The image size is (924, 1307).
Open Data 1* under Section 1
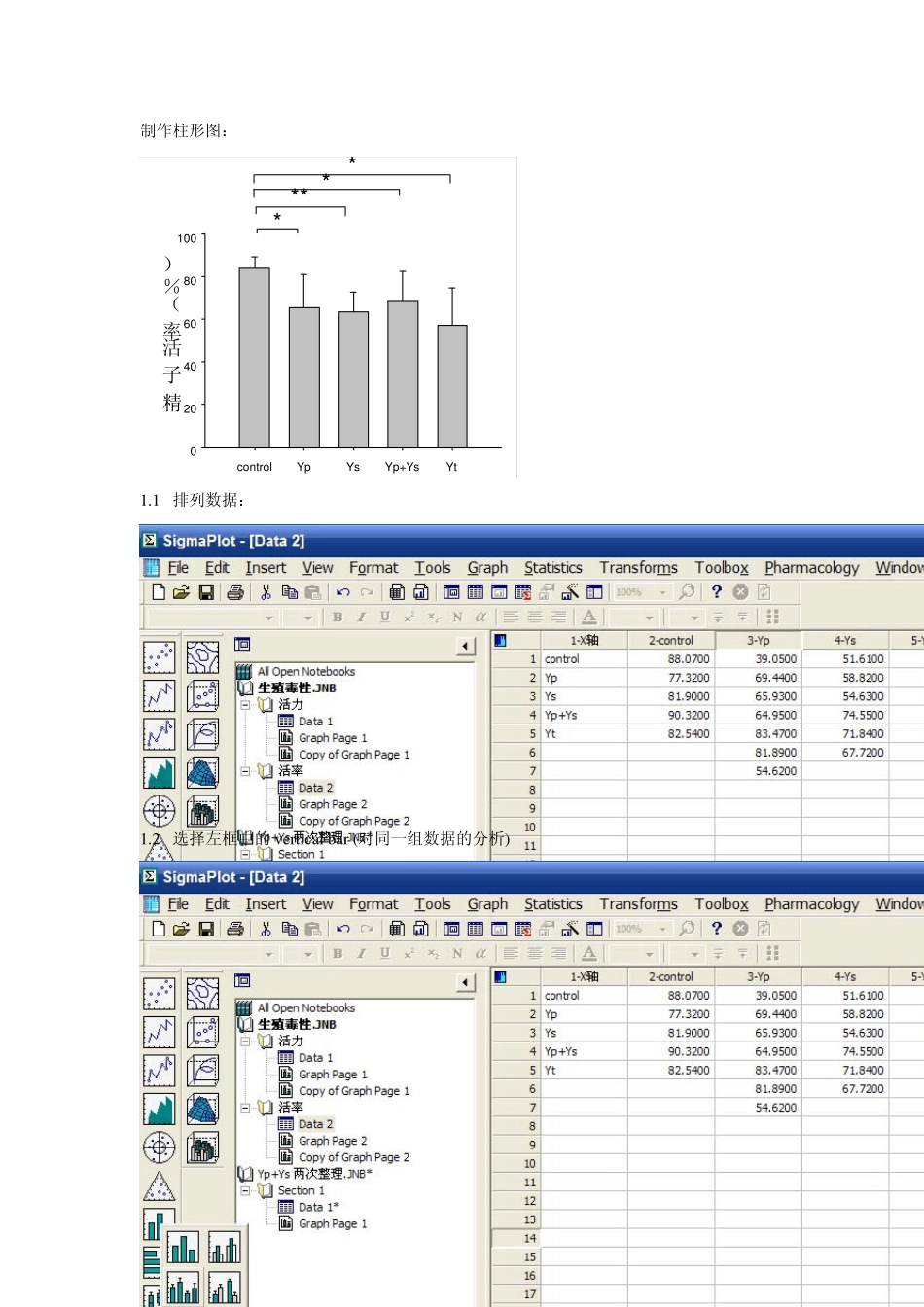[318, 1207]
